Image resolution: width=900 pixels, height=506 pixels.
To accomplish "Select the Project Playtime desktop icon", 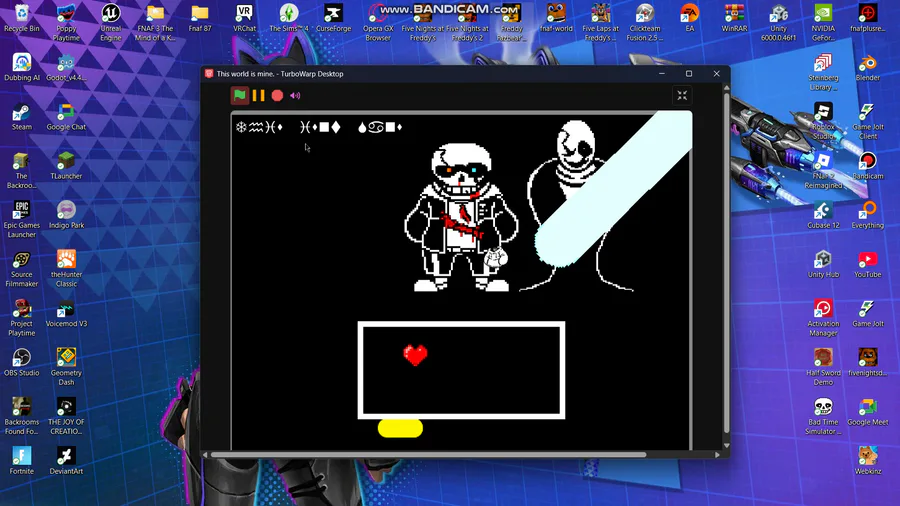I will pos(22,318).
